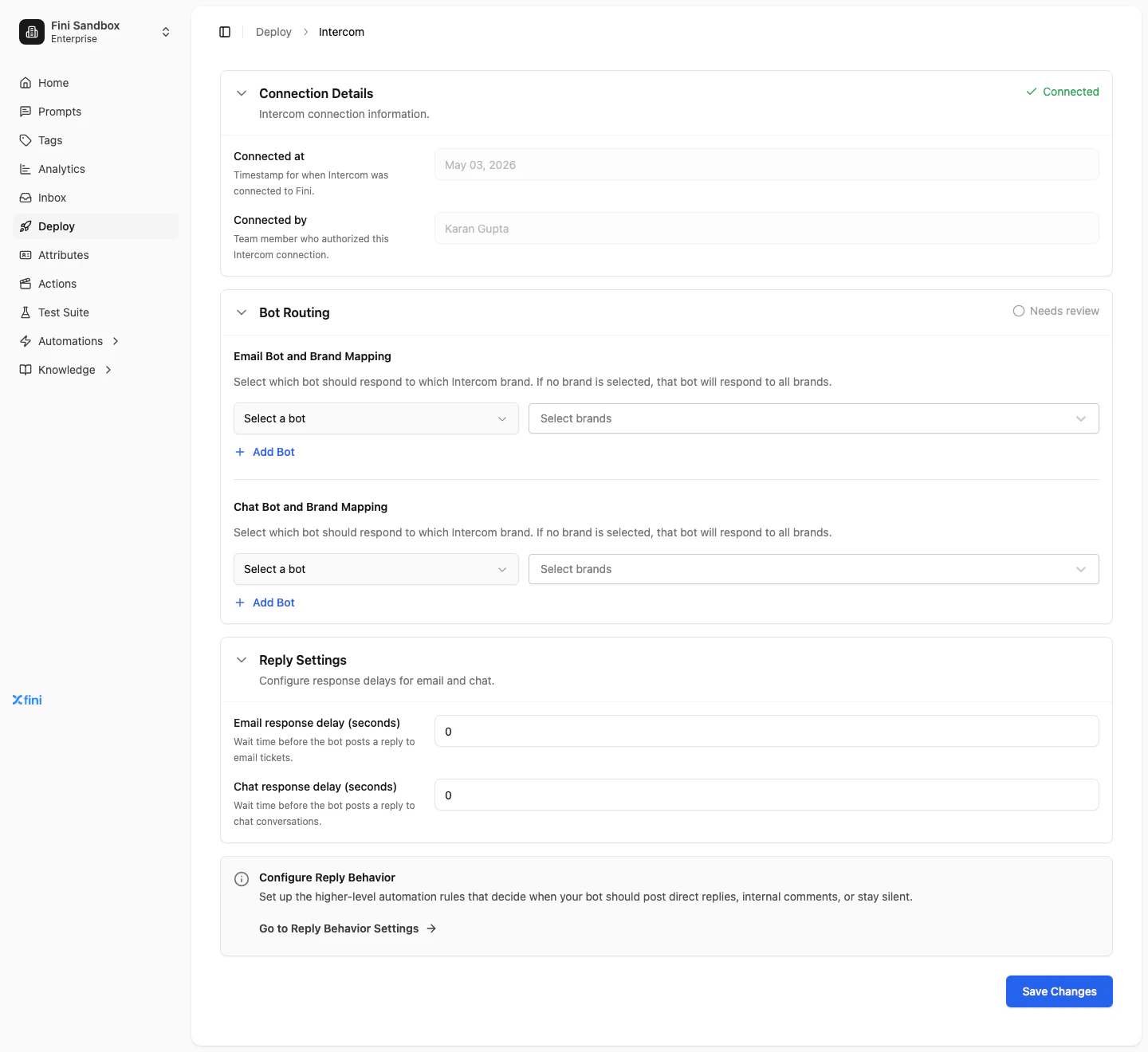This screenshot has width=1148, height=1052.
Task: Click the Connected at date field
Action: click(767, 165)
